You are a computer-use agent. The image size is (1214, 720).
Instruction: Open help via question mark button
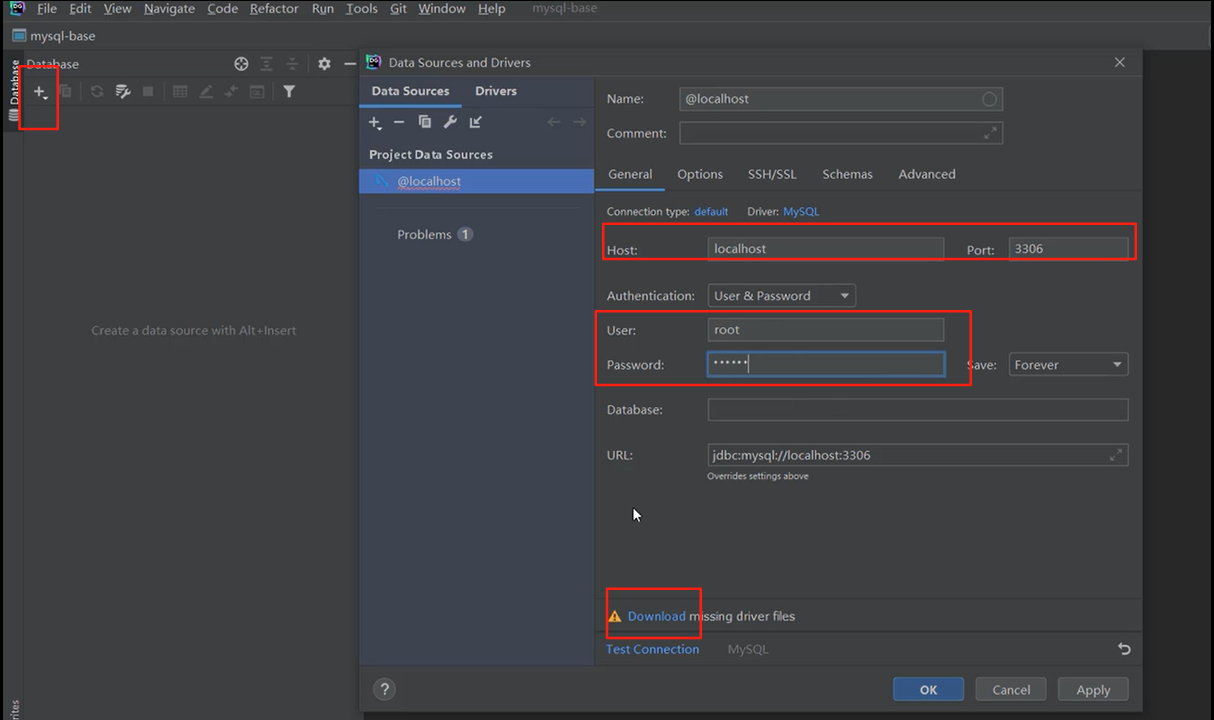click(x=384, y=689)
